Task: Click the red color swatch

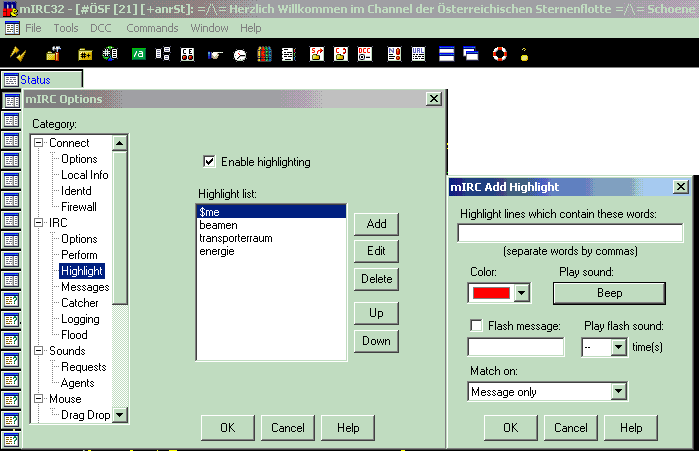Action: [491, 293]
